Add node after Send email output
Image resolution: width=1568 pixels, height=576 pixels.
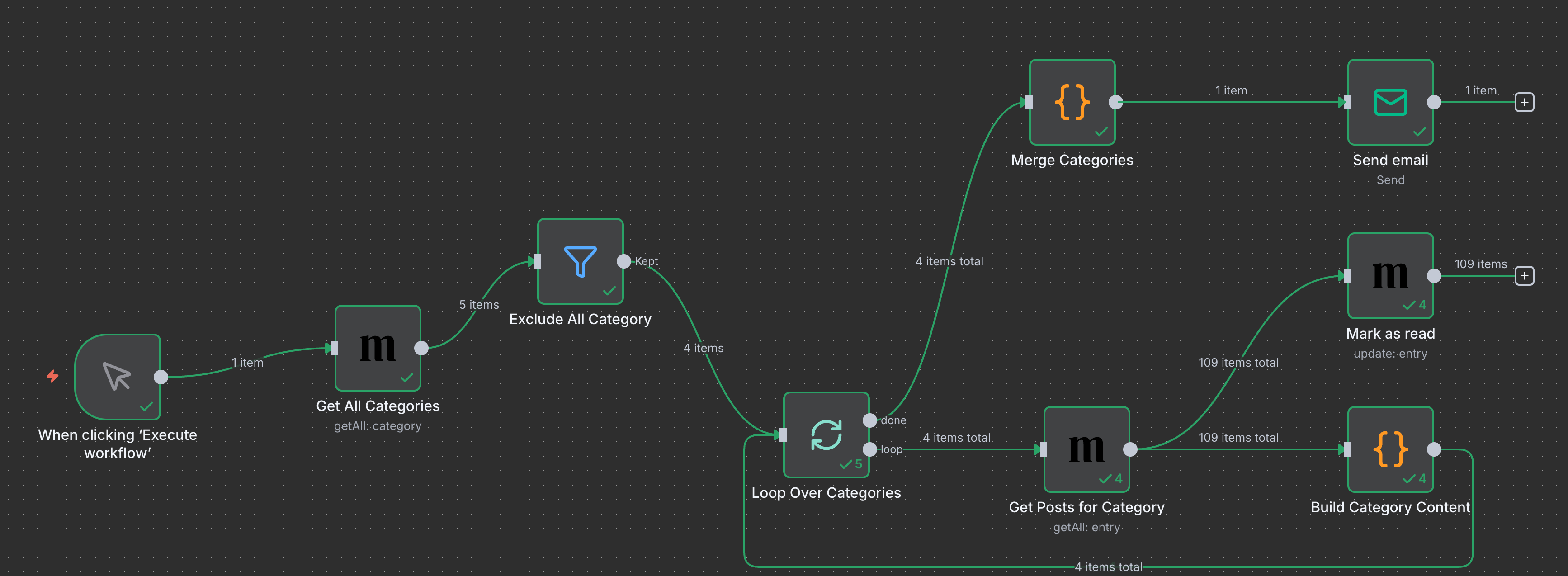1524,102
